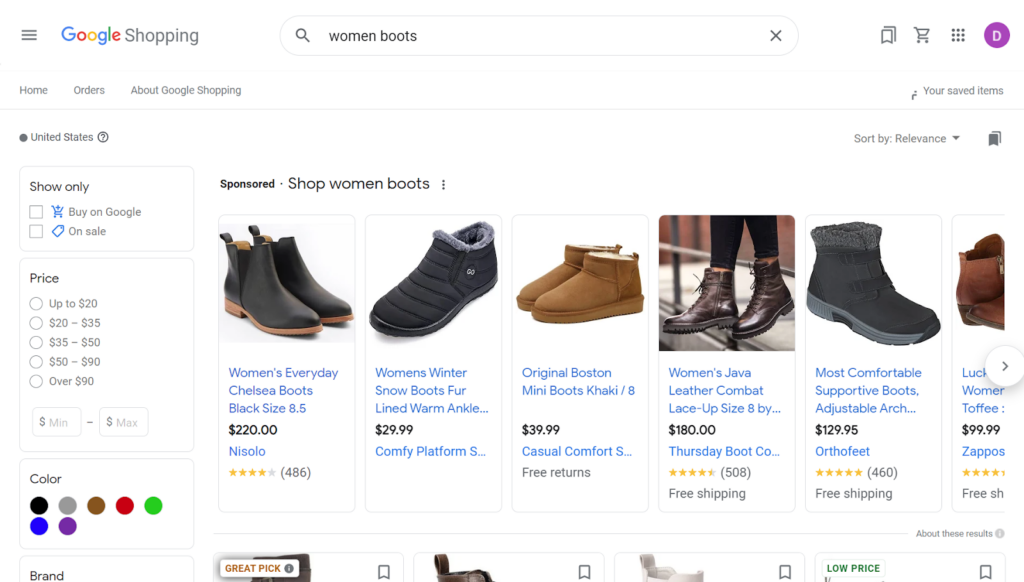Save the GREAT PICK product with bookmark icon

pos(384,572)
